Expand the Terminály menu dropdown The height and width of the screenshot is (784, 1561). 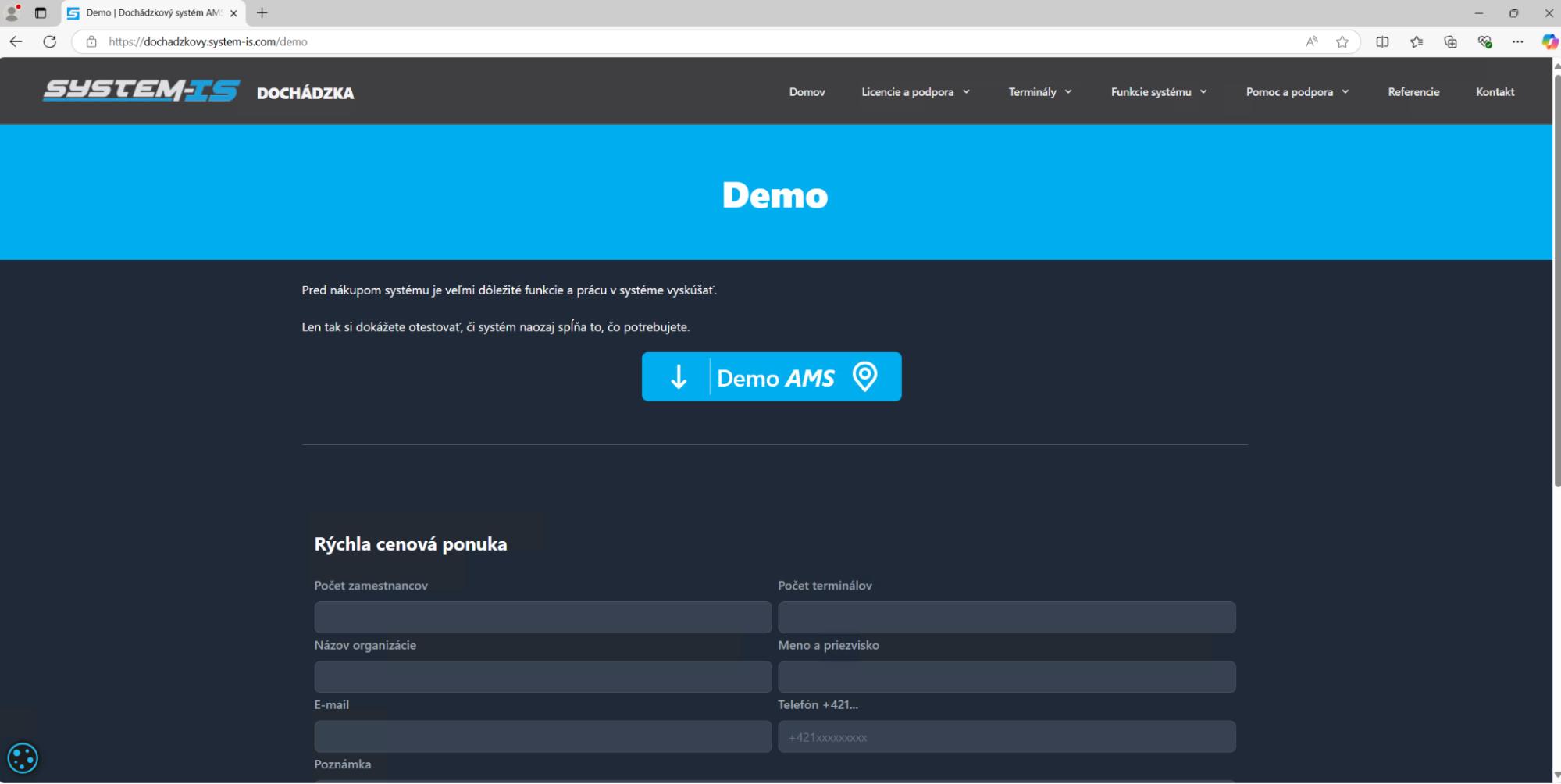(1039, 92)
